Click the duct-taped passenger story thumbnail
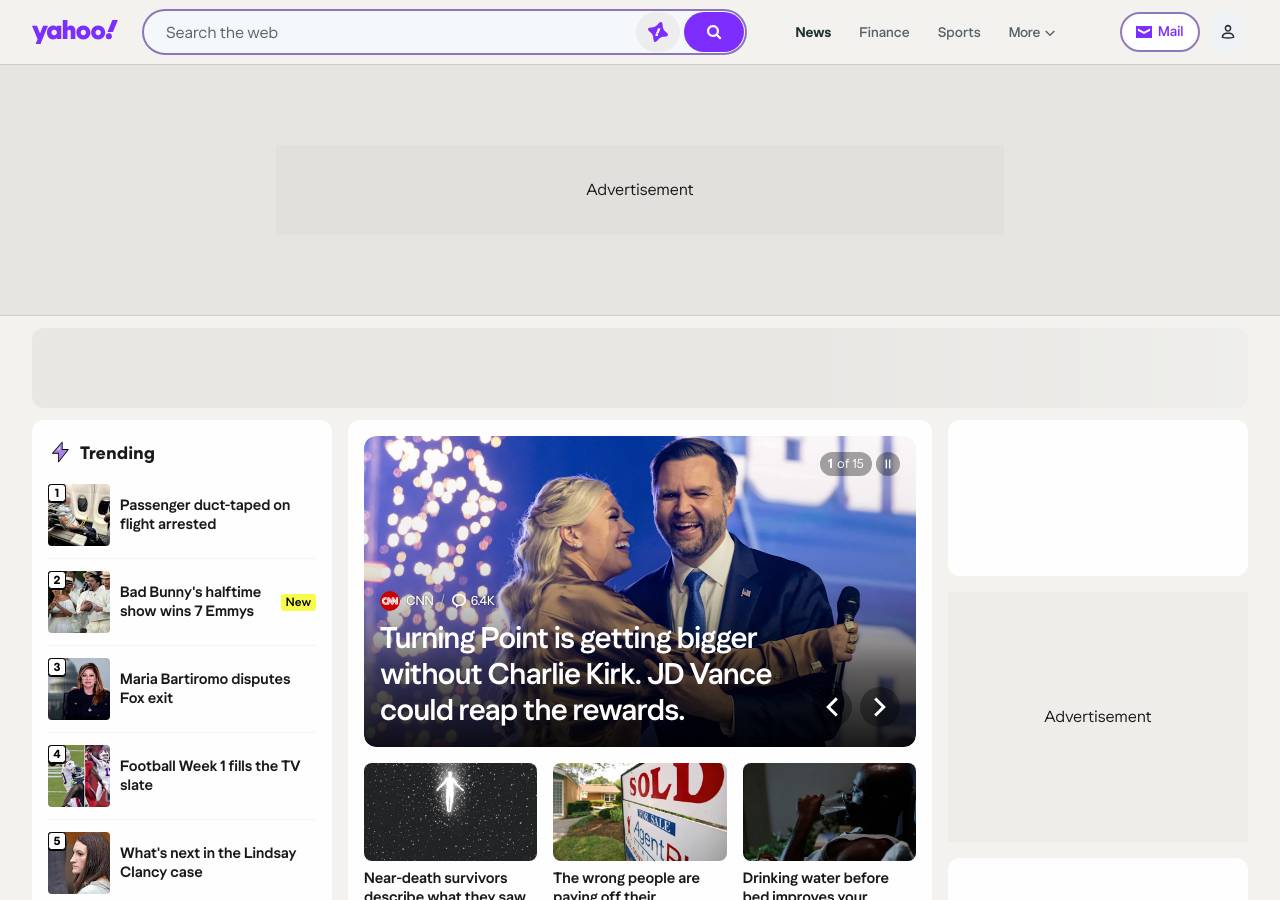This screenshot has width=1280, height=900. pyautogui.click(x=79, y=515)
